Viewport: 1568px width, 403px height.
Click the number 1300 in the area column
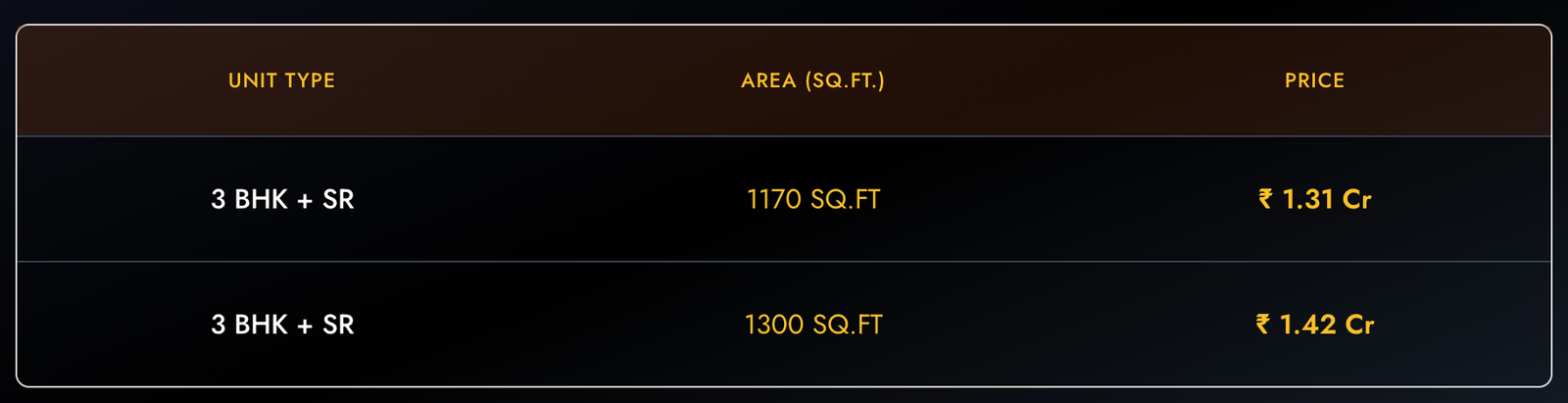tap(773, 325)
